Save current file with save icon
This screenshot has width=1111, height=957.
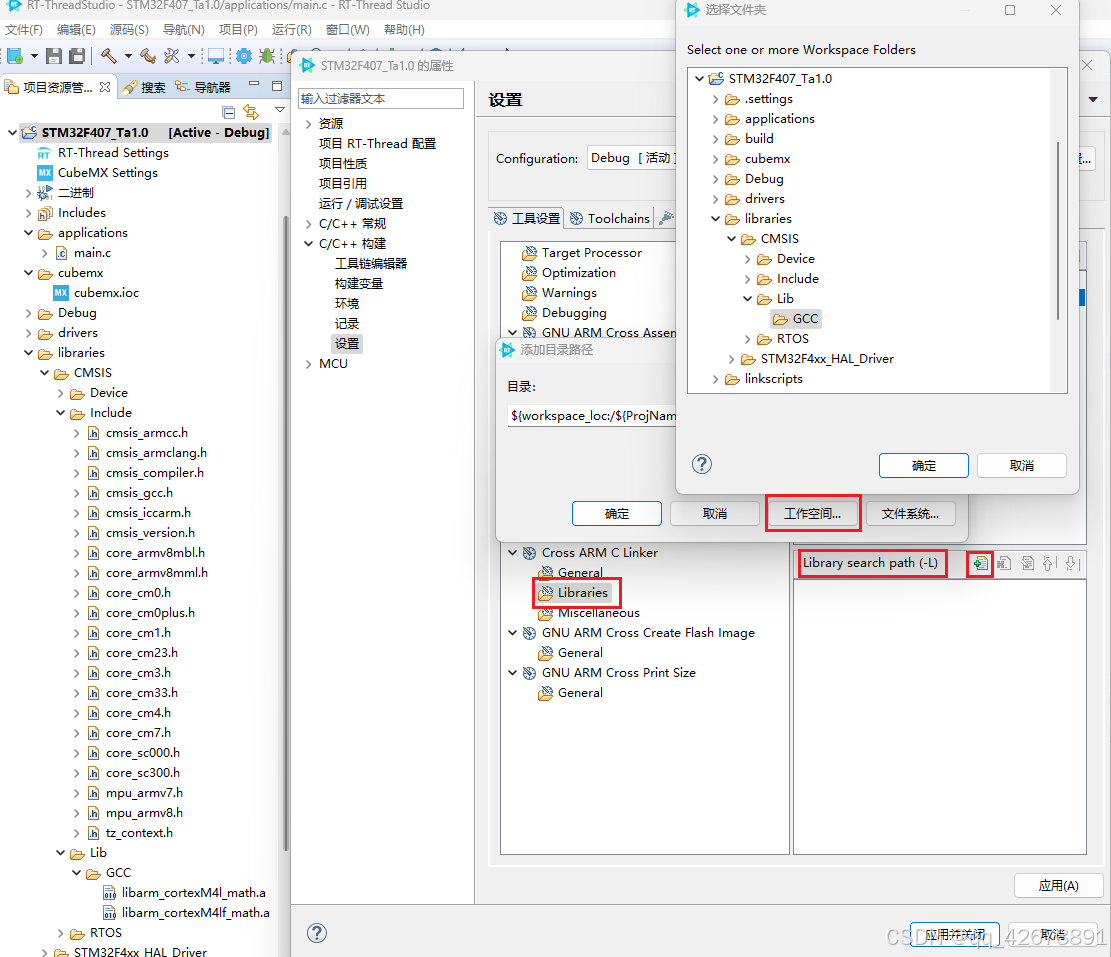pos(53,56)
